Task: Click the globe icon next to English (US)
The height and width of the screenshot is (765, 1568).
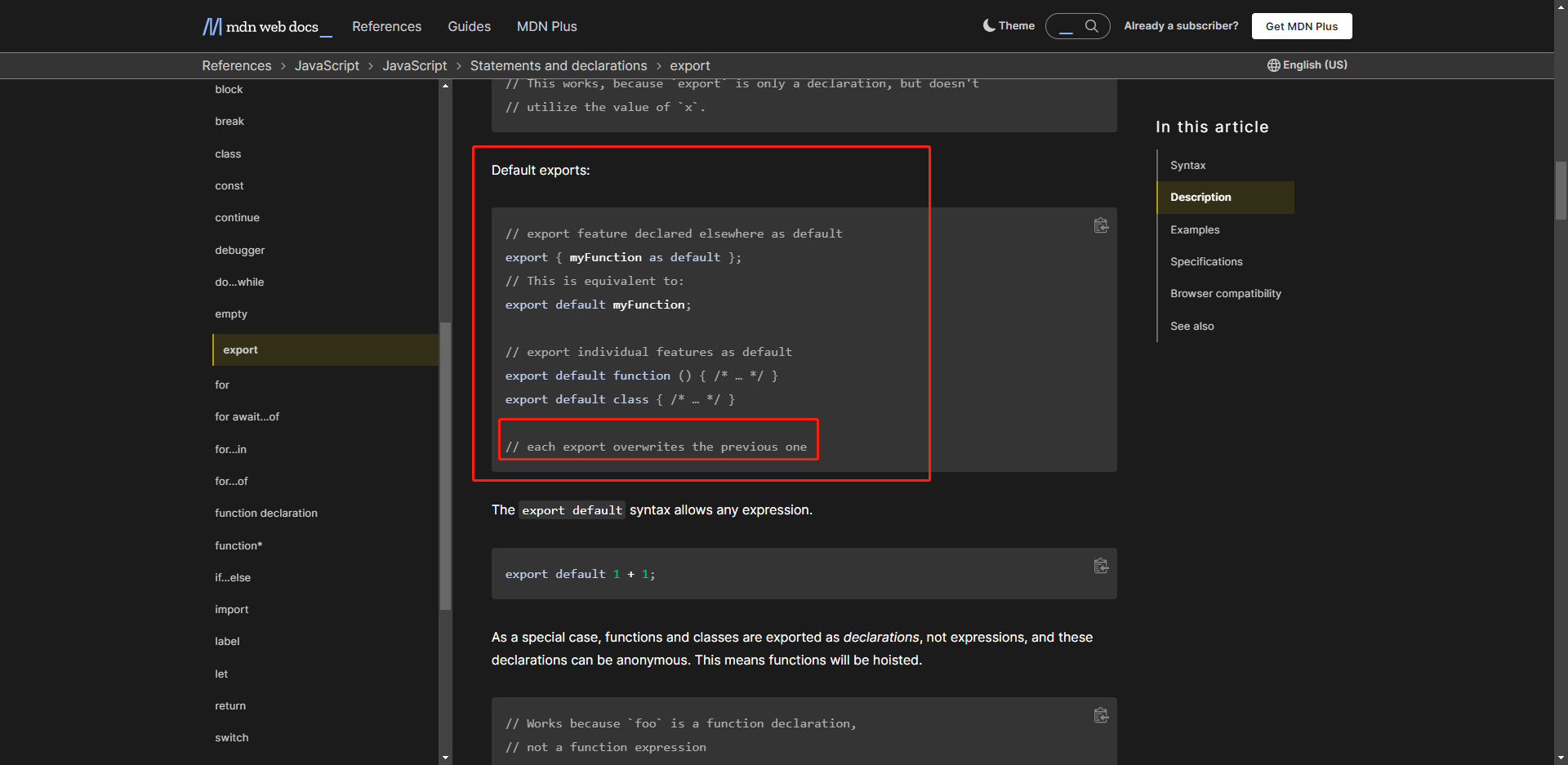Action: [x=1273, y=64]
